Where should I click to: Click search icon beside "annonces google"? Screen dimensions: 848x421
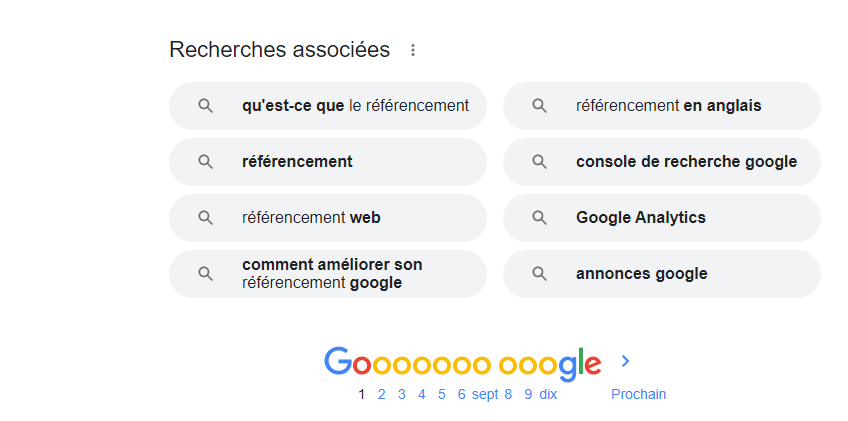pos(539,274)
